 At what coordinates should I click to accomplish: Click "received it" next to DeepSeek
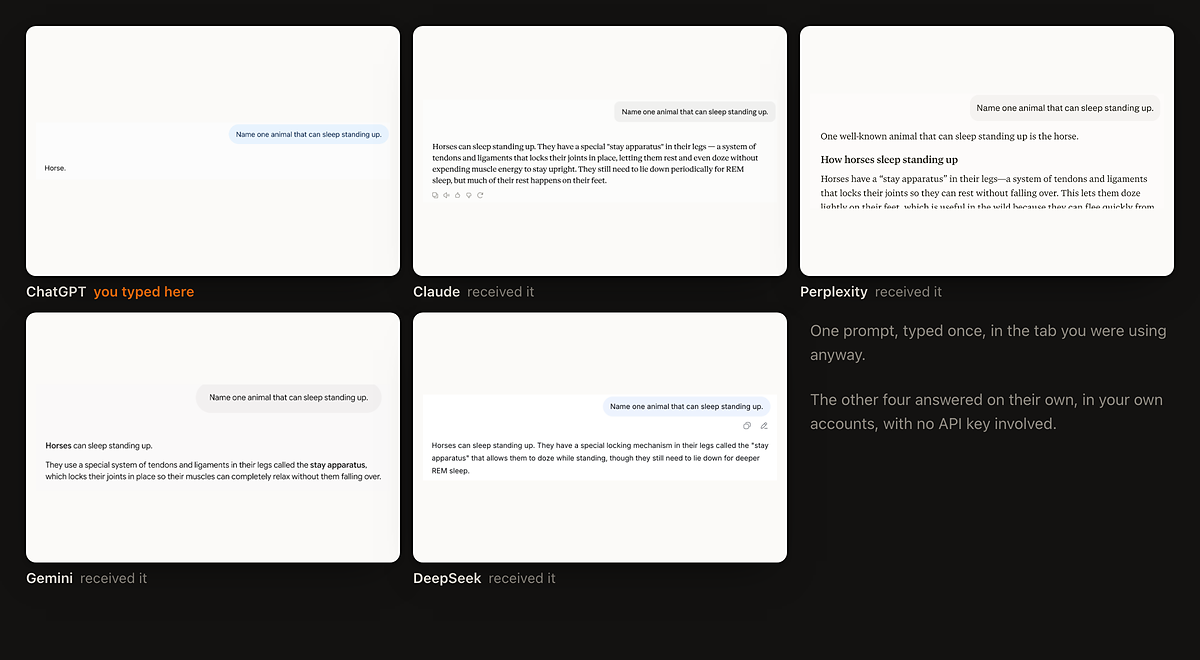[x=522, y=578]
